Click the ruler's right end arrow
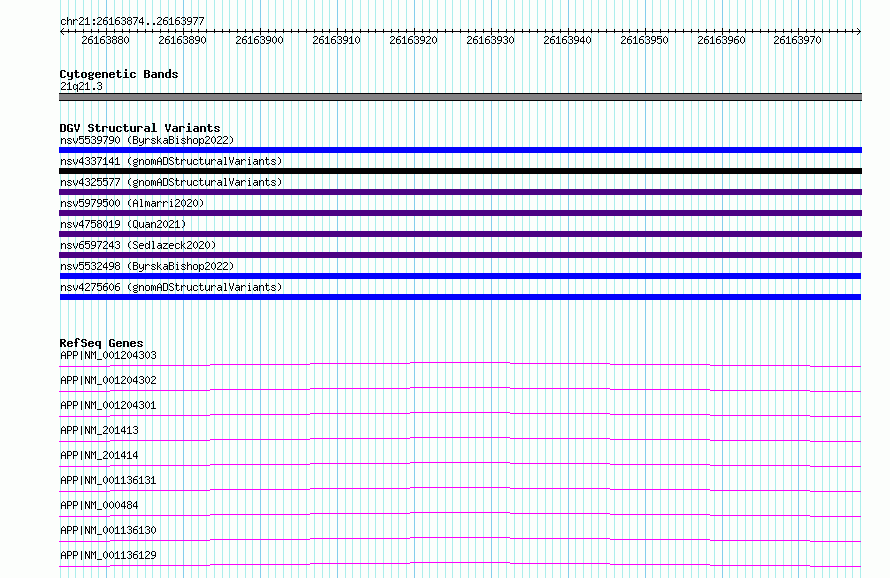The height and width of the screenshot is (578, 890). click(859, 31)
